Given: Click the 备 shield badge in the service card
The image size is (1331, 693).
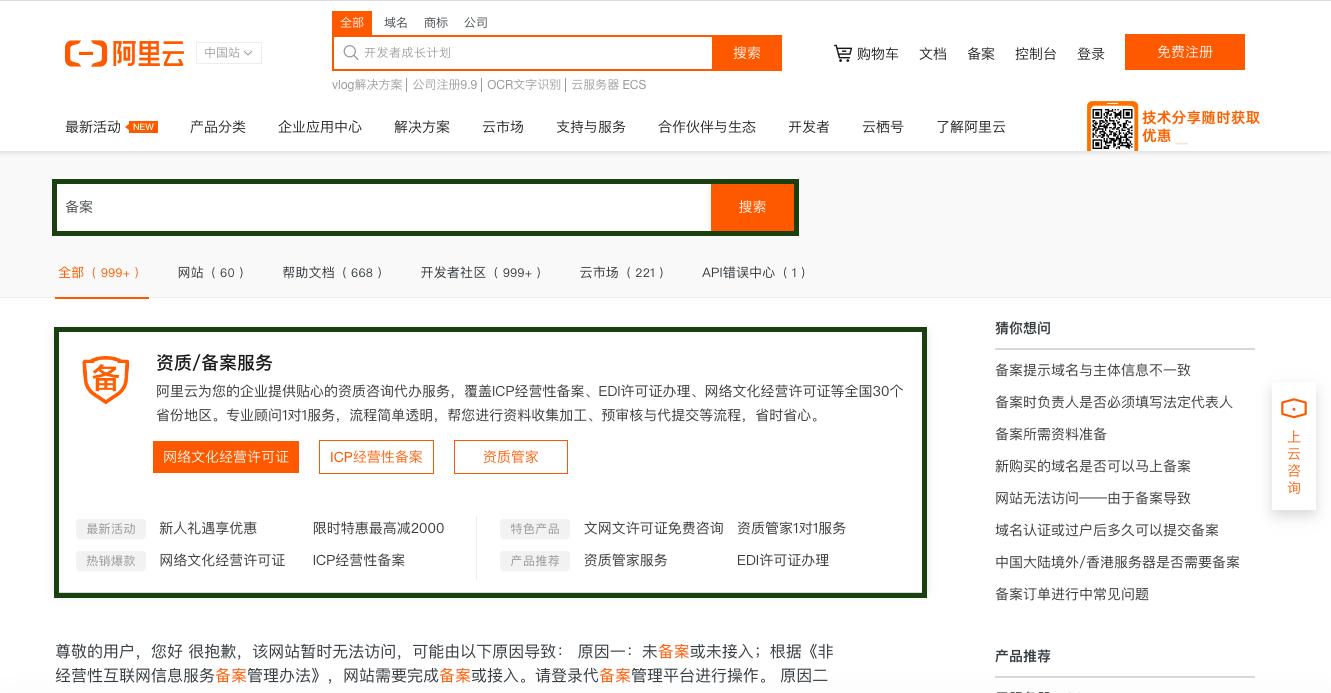Looking at the screenshot, I should pyautogui.click(x=106, y=380).
